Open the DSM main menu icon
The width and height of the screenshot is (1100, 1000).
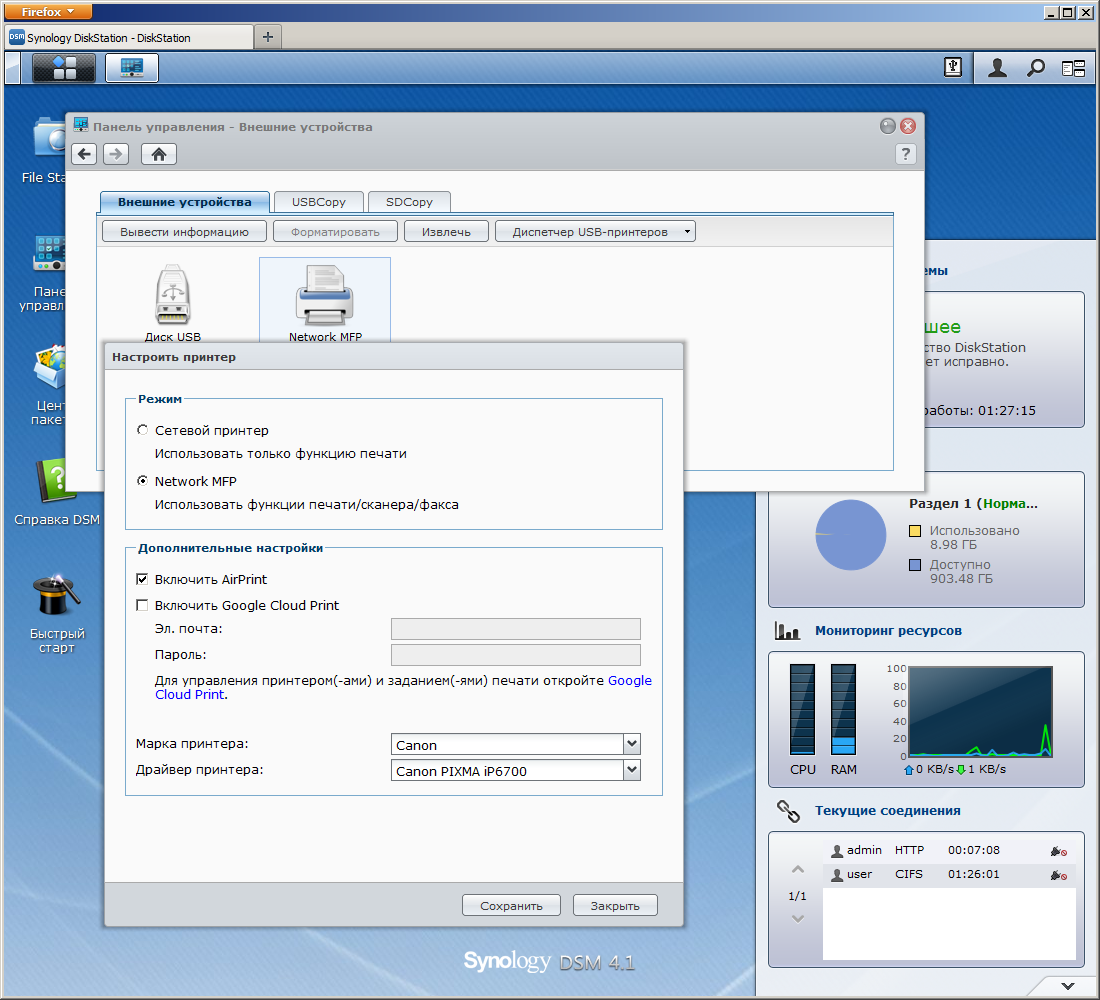(64, 68)
